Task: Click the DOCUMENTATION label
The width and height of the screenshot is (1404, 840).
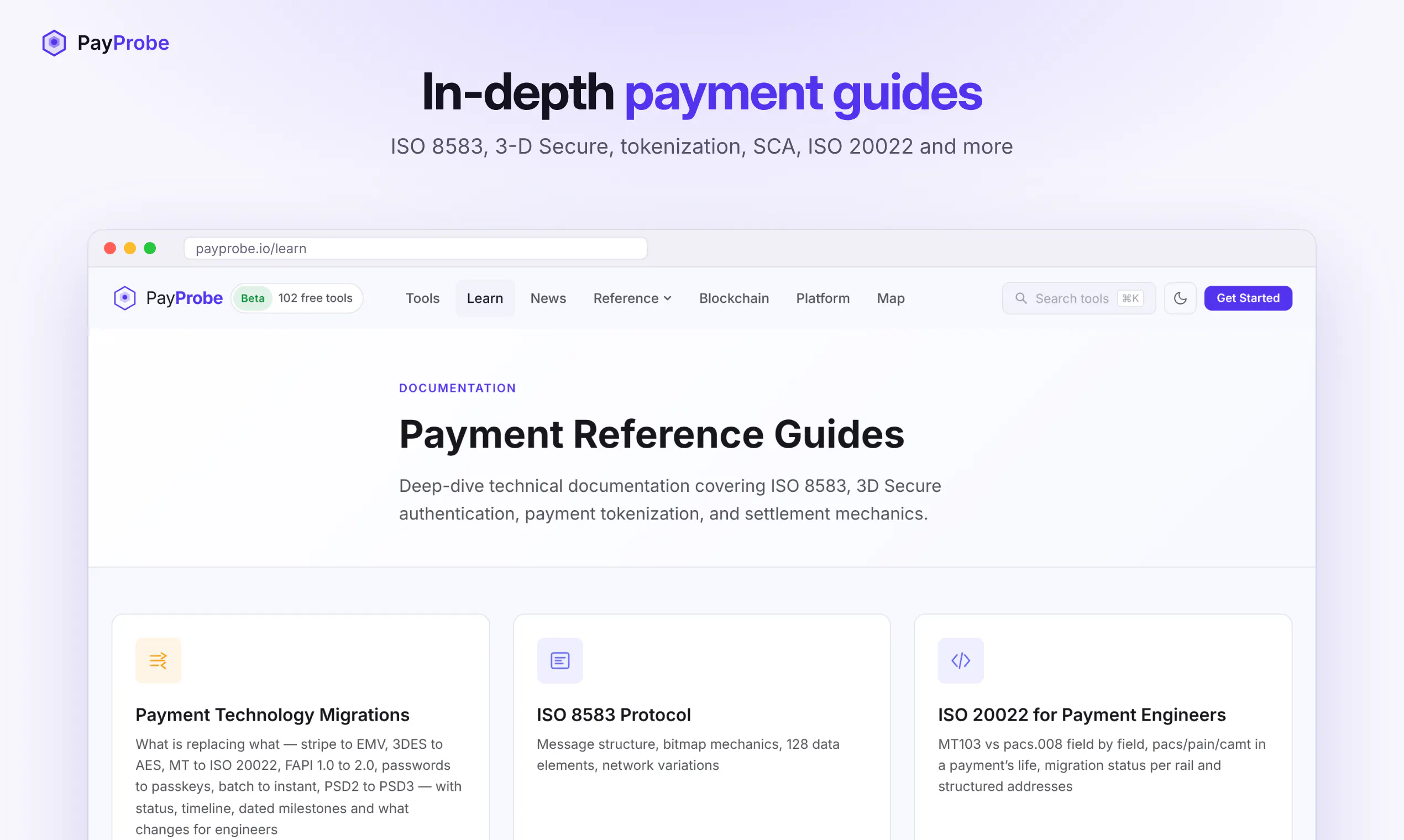Action: 457,388
